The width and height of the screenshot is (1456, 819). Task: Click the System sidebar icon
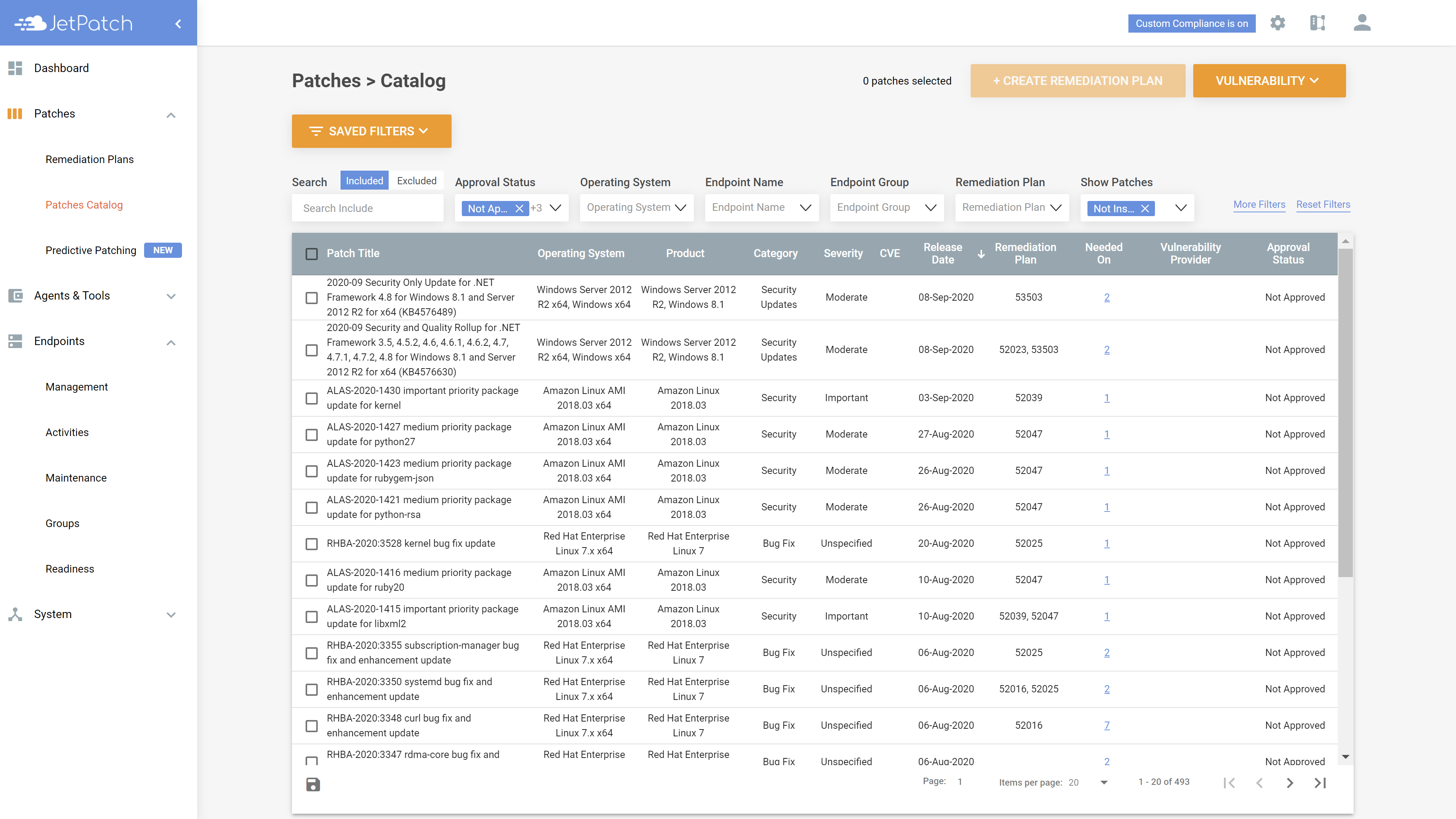point(15,614)
